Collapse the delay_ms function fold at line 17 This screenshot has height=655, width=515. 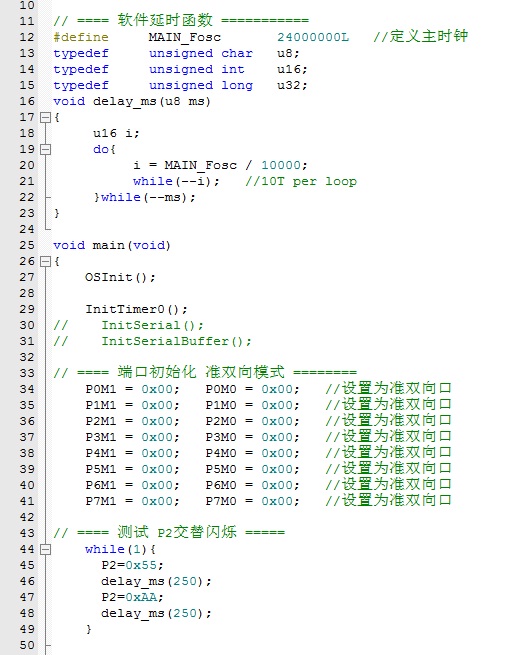click(45, 117)
